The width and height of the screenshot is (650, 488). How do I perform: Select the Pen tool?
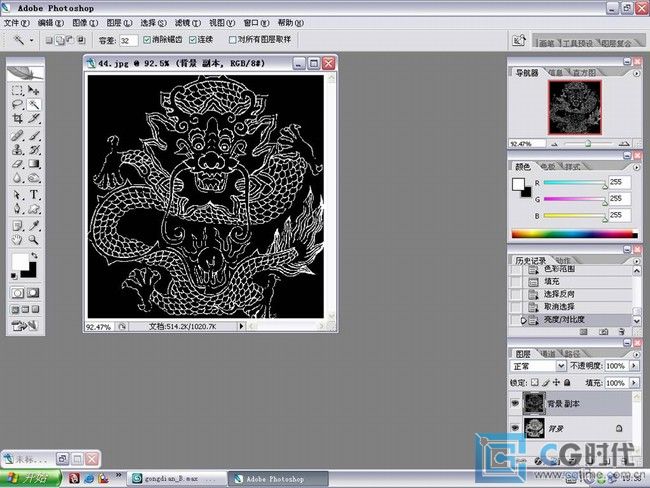[17, 209]
